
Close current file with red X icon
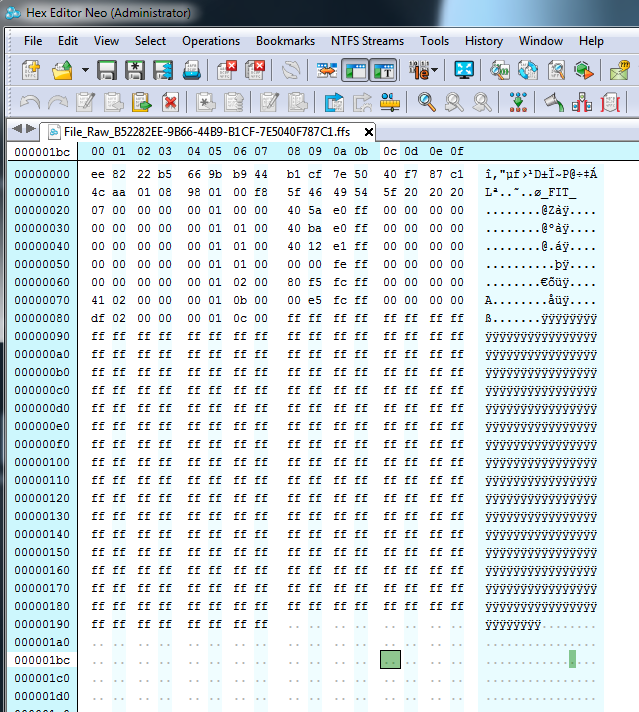(x=227, y=70)
